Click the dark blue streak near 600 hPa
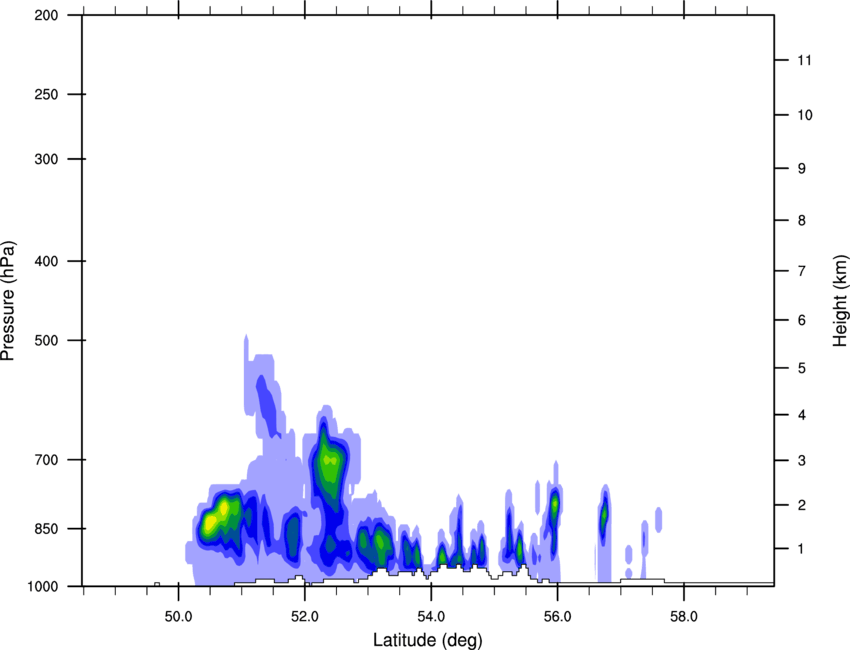The image size is (850, 650). coord(267,405)
